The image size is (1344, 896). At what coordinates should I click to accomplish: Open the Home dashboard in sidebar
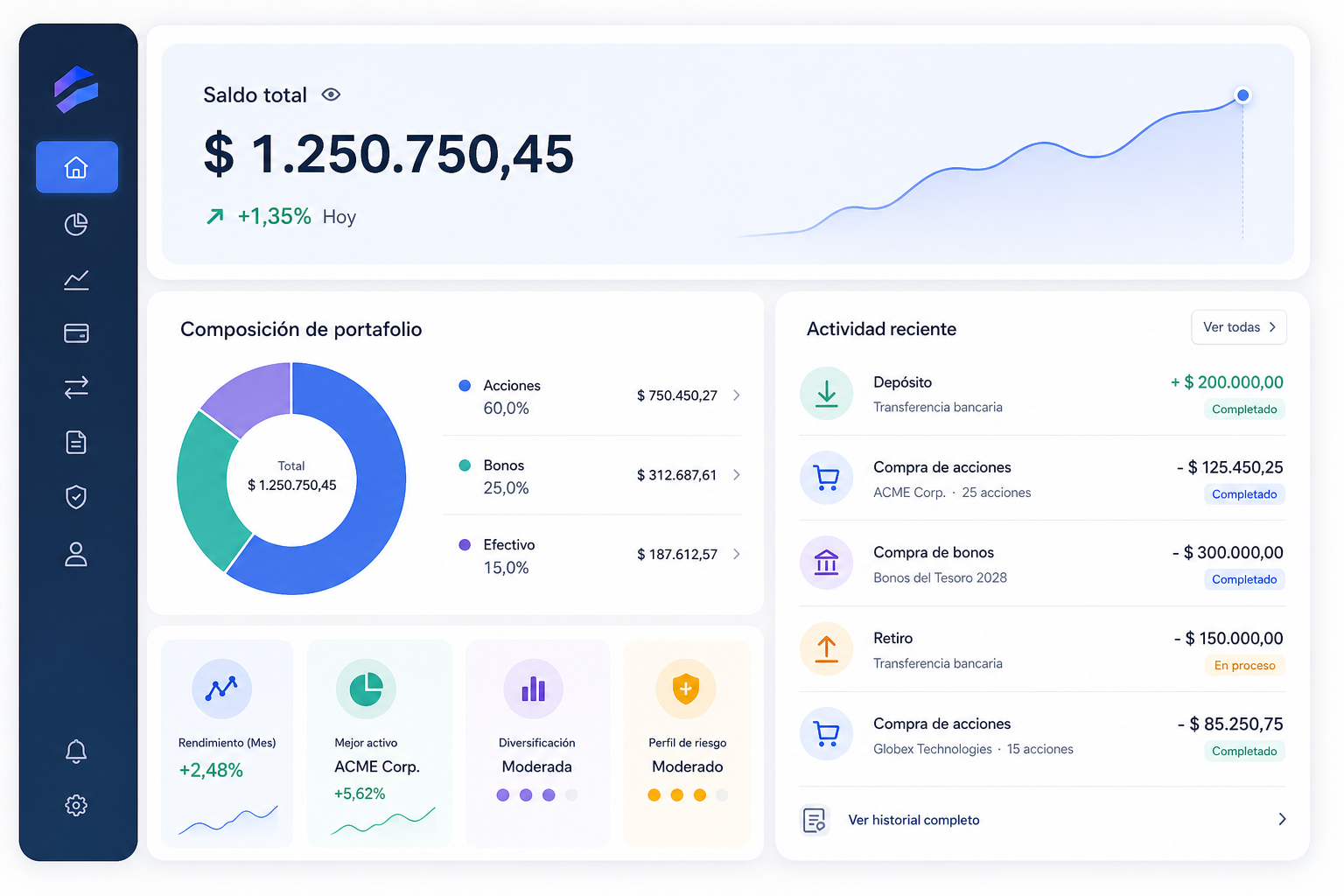point(77,167)
